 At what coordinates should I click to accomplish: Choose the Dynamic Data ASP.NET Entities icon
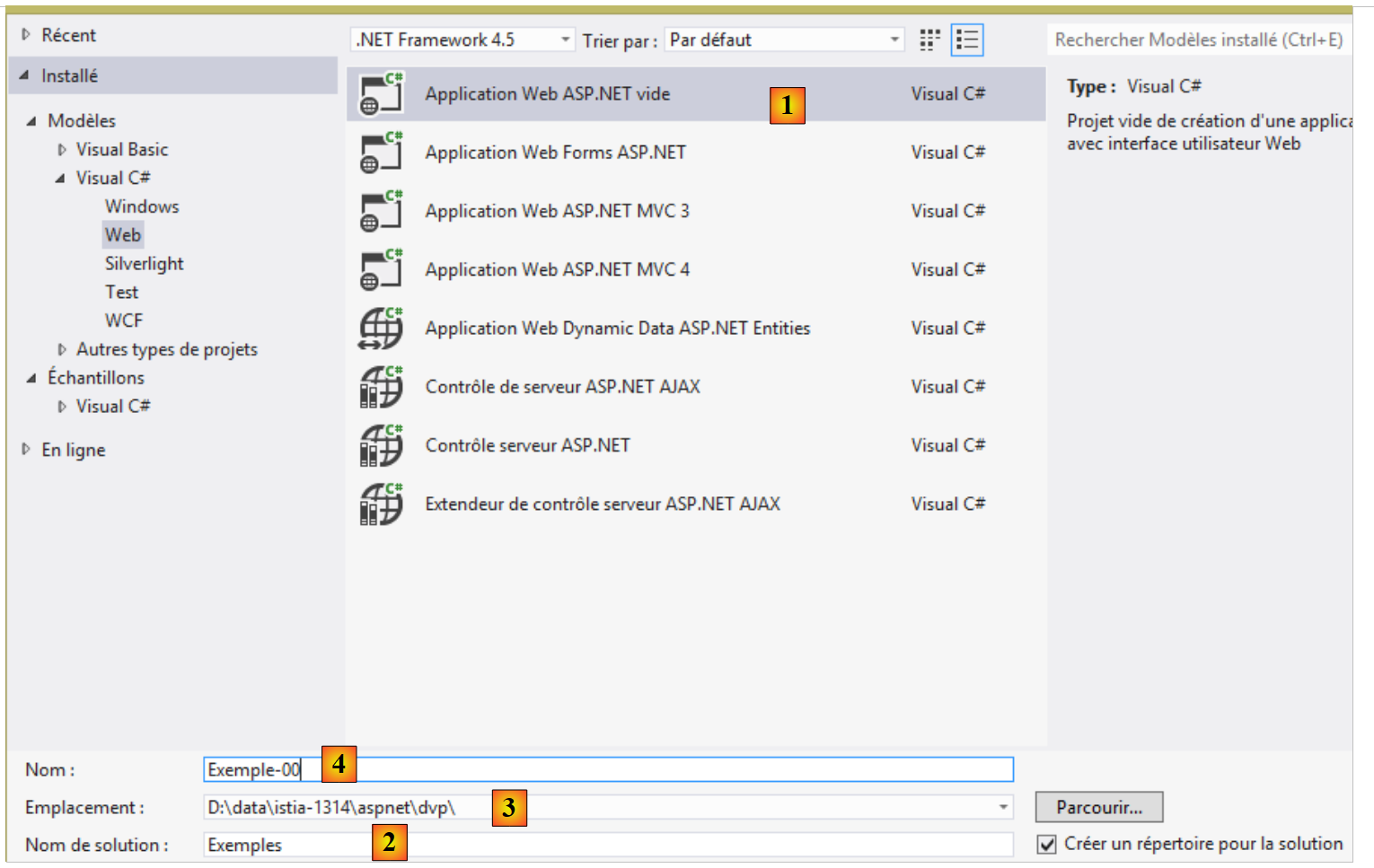381,329
